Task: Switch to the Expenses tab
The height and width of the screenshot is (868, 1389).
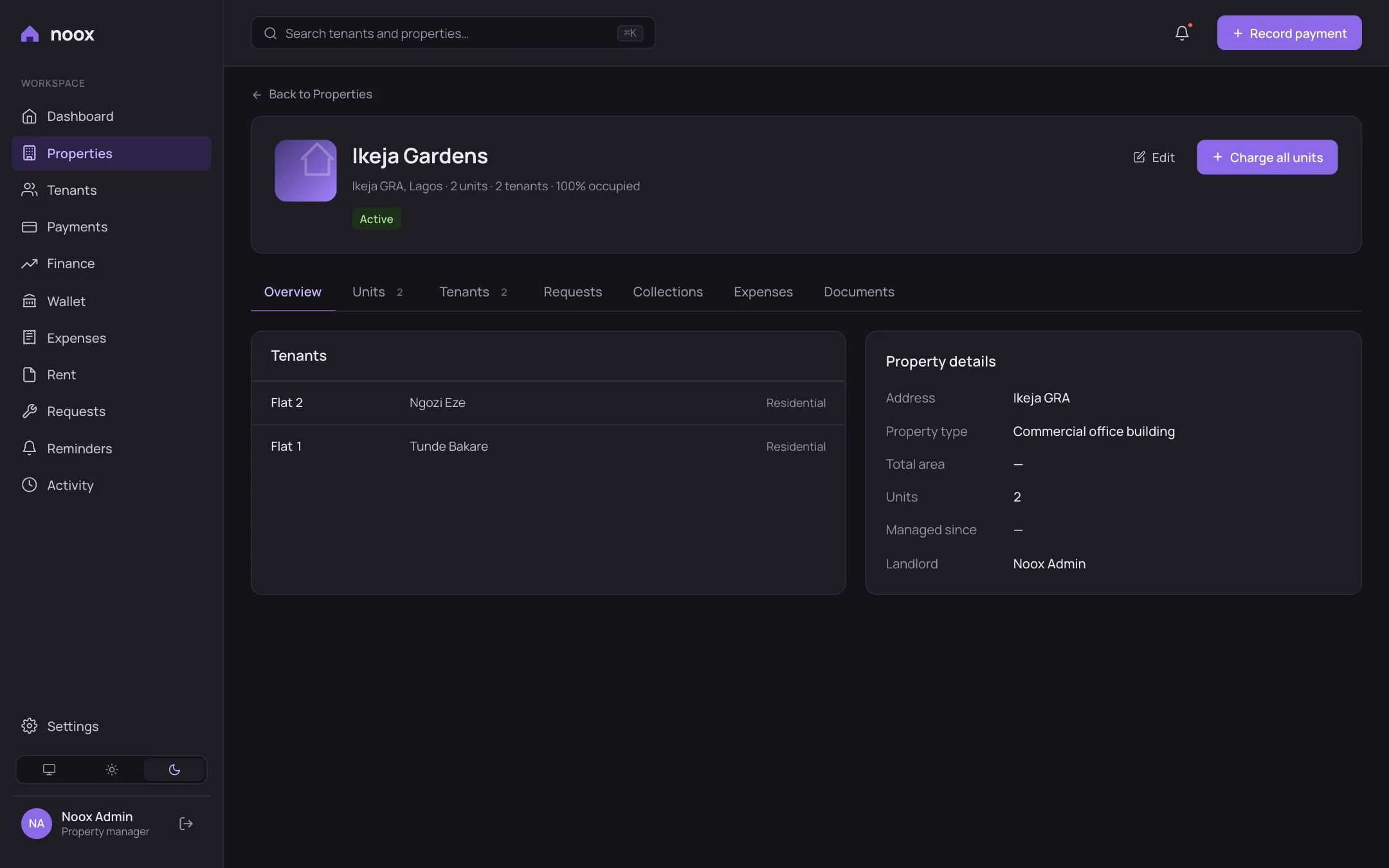Action: [x=763, y=292]
